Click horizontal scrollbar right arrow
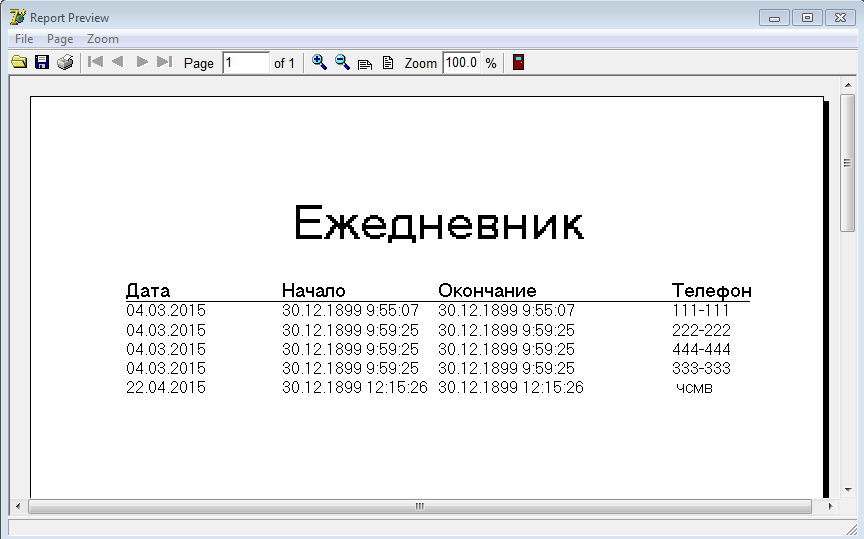Image resolution: width=864 pixels, height=539 pixels. tap(830, 506)
